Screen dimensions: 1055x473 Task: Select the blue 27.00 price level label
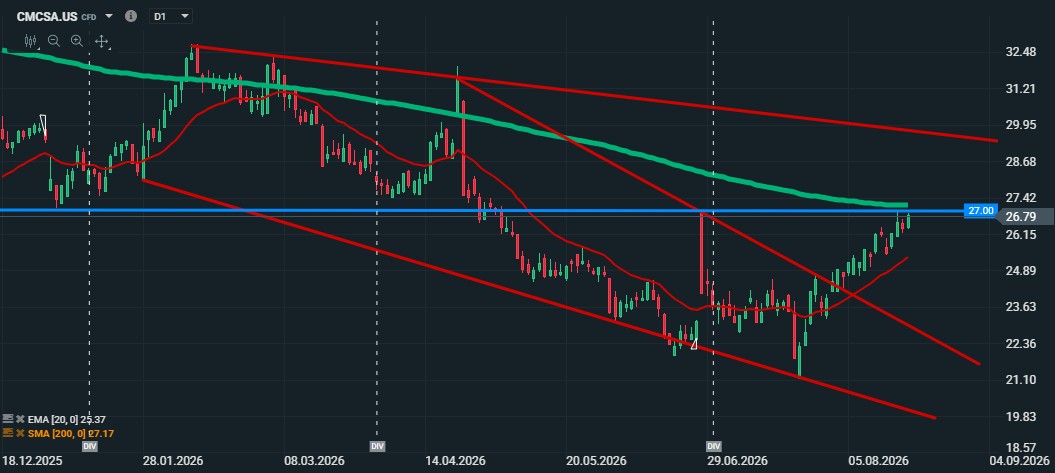(980, 211)
